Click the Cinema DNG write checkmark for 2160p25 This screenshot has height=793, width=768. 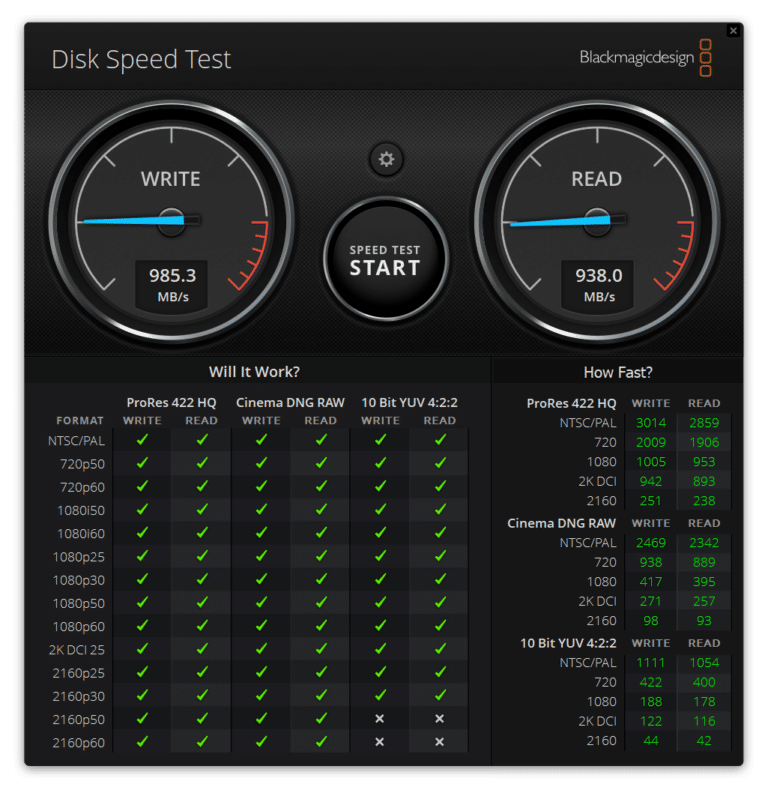(x=261, y=673)
